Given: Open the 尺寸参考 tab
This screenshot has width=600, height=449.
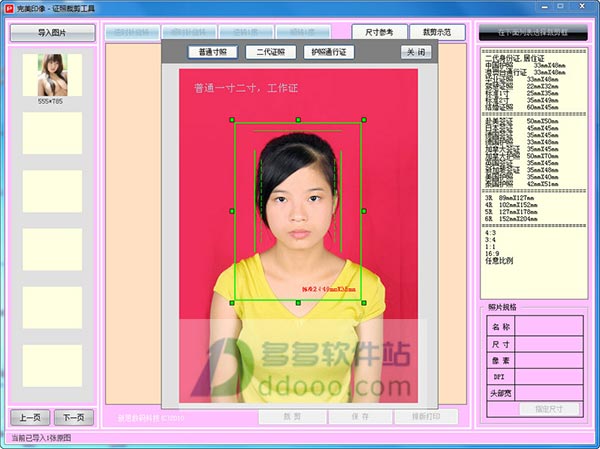Looking at the screenshot, I should 379,32.
